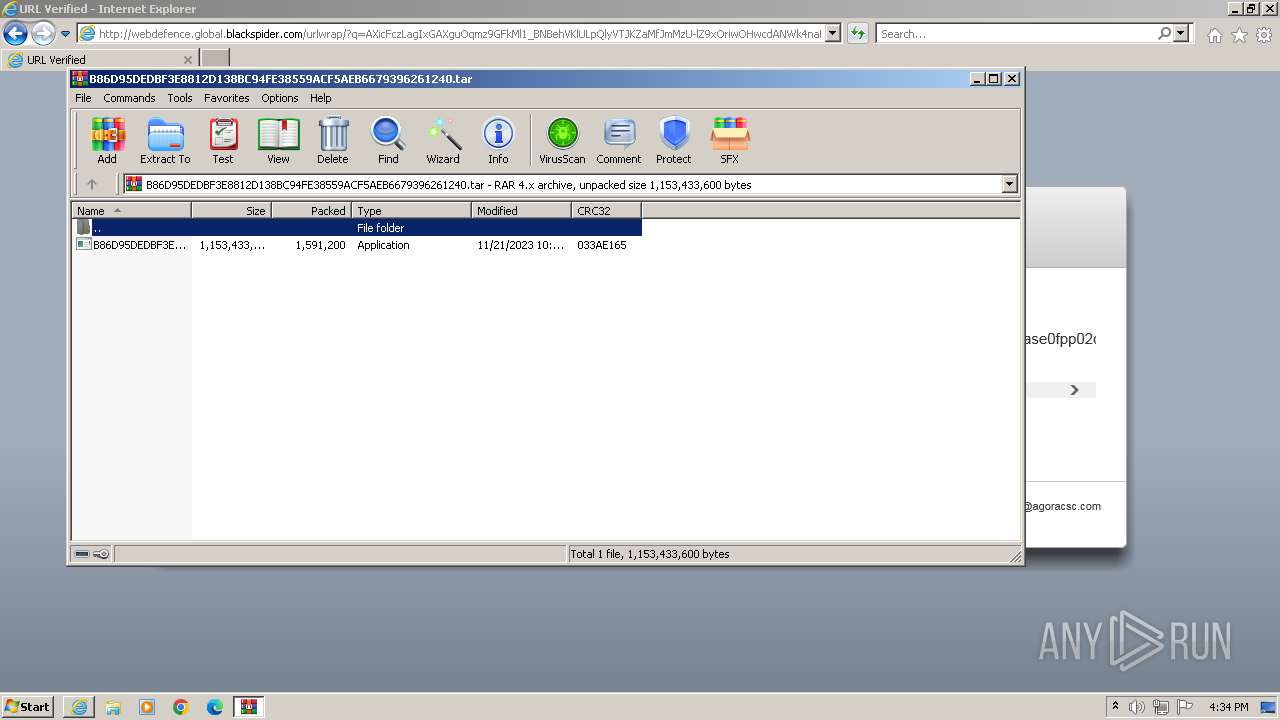The width and height of the screenshot is (1280, 720).
Task: Select the parent folder '..' row
Action: 357,228
